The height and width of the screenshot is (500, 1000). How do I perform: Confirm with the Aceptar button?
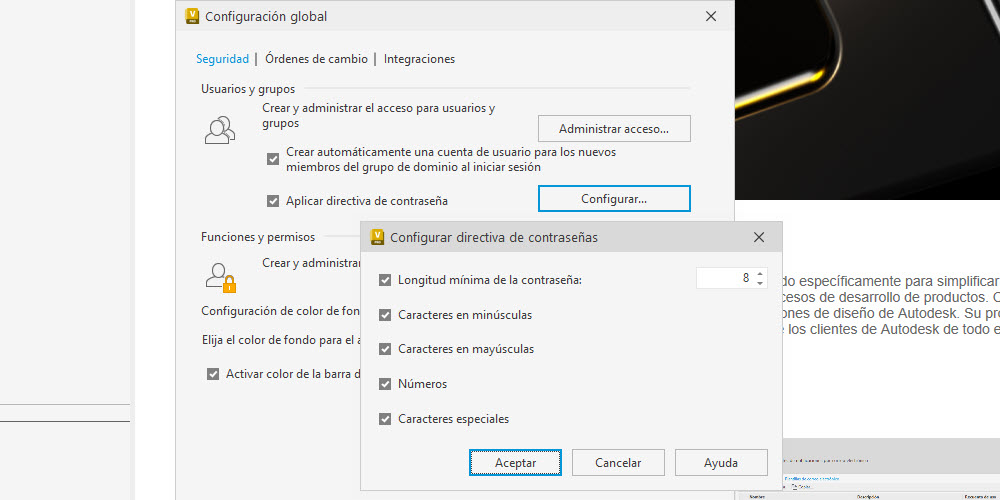tap(515, 463)
